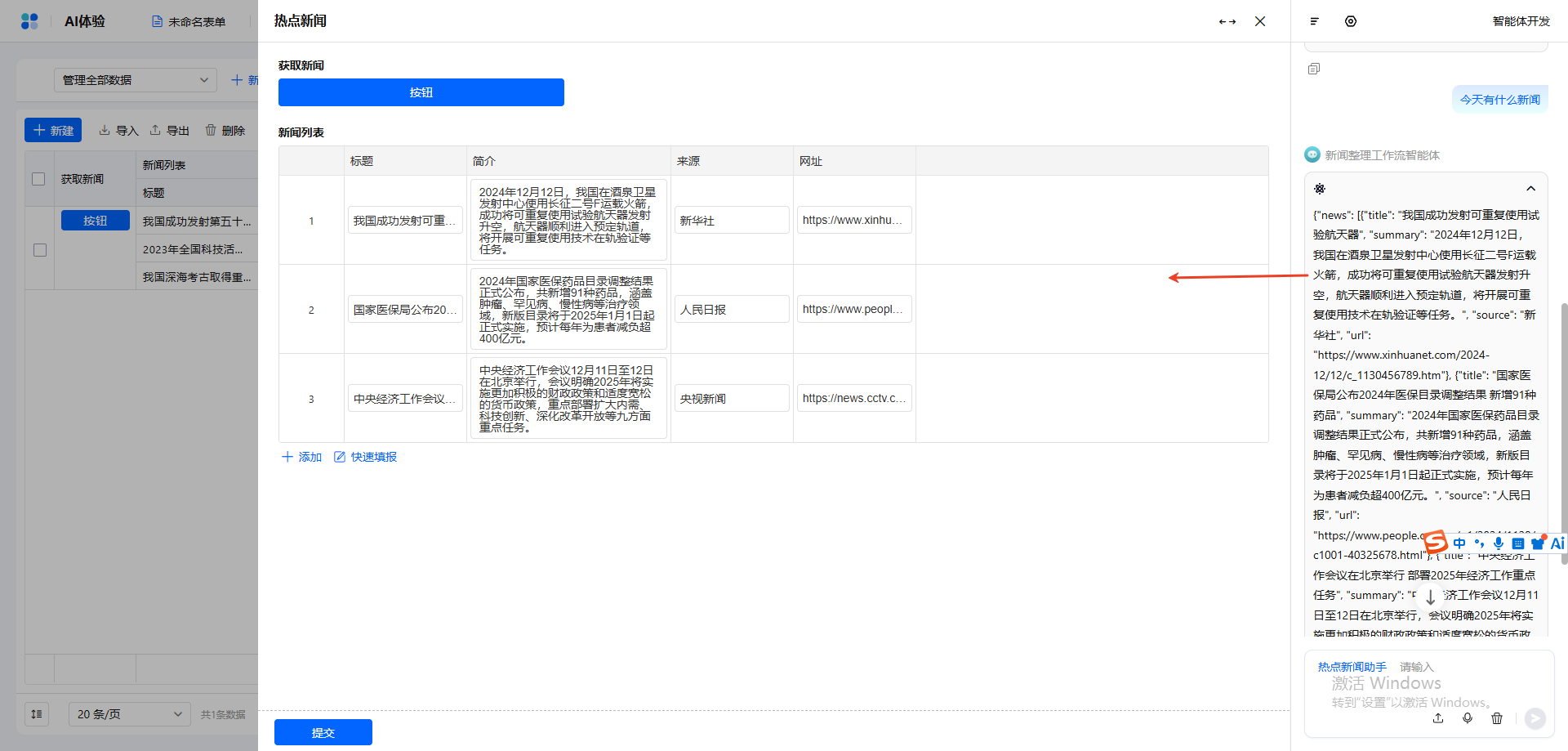This screenshot has width=1568, height=751.
Task: Open the 管理全部数据 dropdown
Action: pos(136,80)
